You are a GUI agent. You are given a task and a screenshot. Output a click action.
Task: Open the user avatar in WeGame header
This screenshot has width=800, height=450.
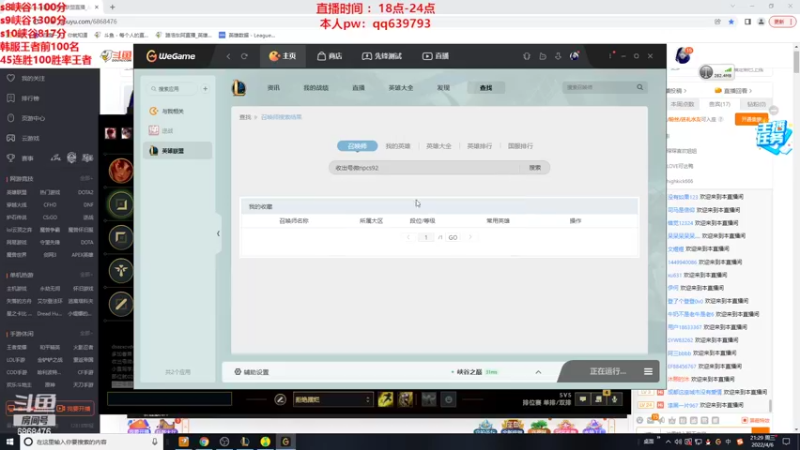[574, 56]
